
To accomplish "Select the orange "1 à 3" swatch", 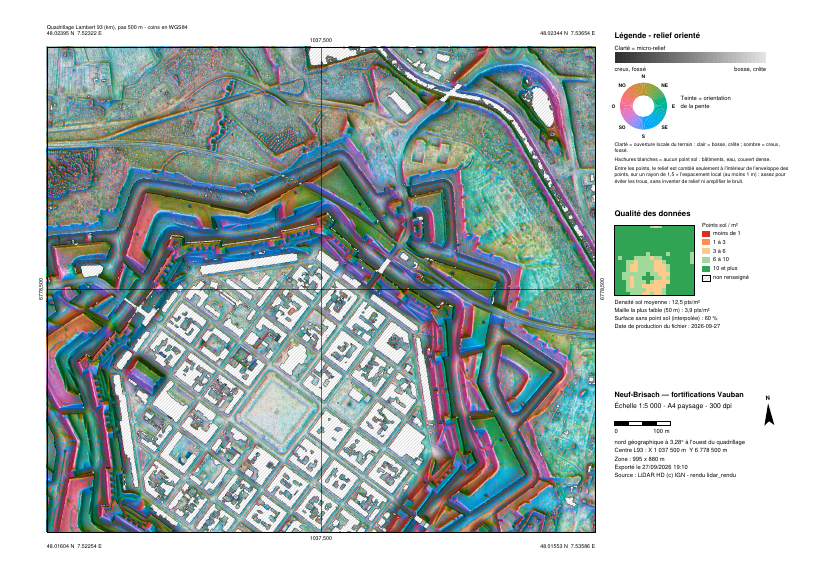I will pyautogui.click(x=706, y=242).
